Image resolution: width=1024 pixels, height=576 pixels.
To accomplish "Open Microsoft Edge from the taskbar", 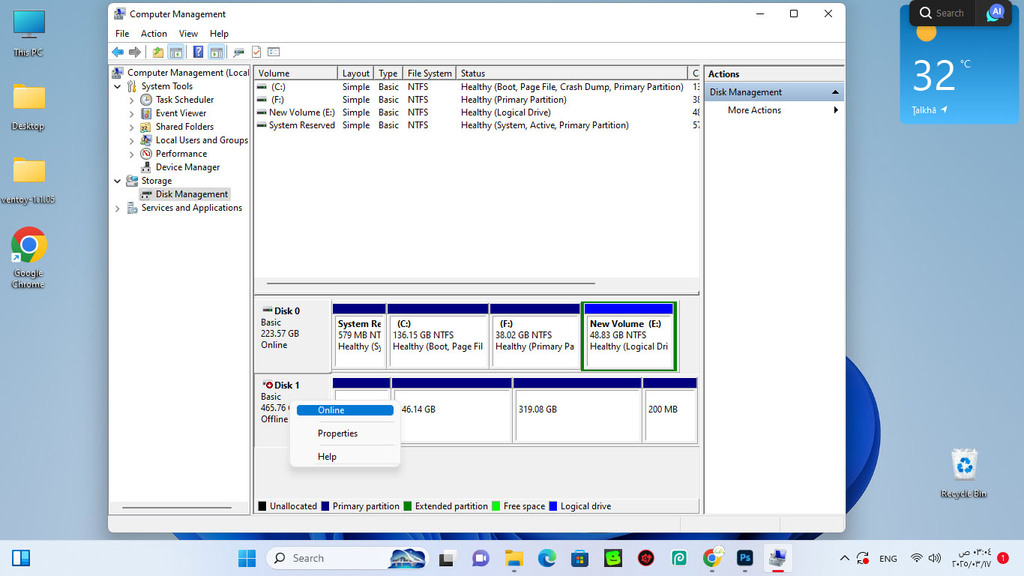I will point(547,558).
